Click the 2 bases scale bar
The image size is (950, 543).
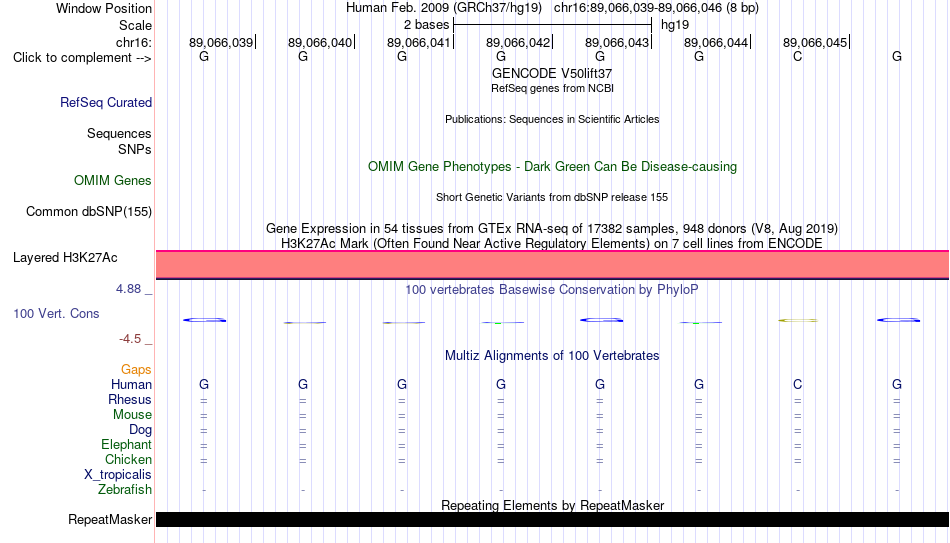click(552, 25)
